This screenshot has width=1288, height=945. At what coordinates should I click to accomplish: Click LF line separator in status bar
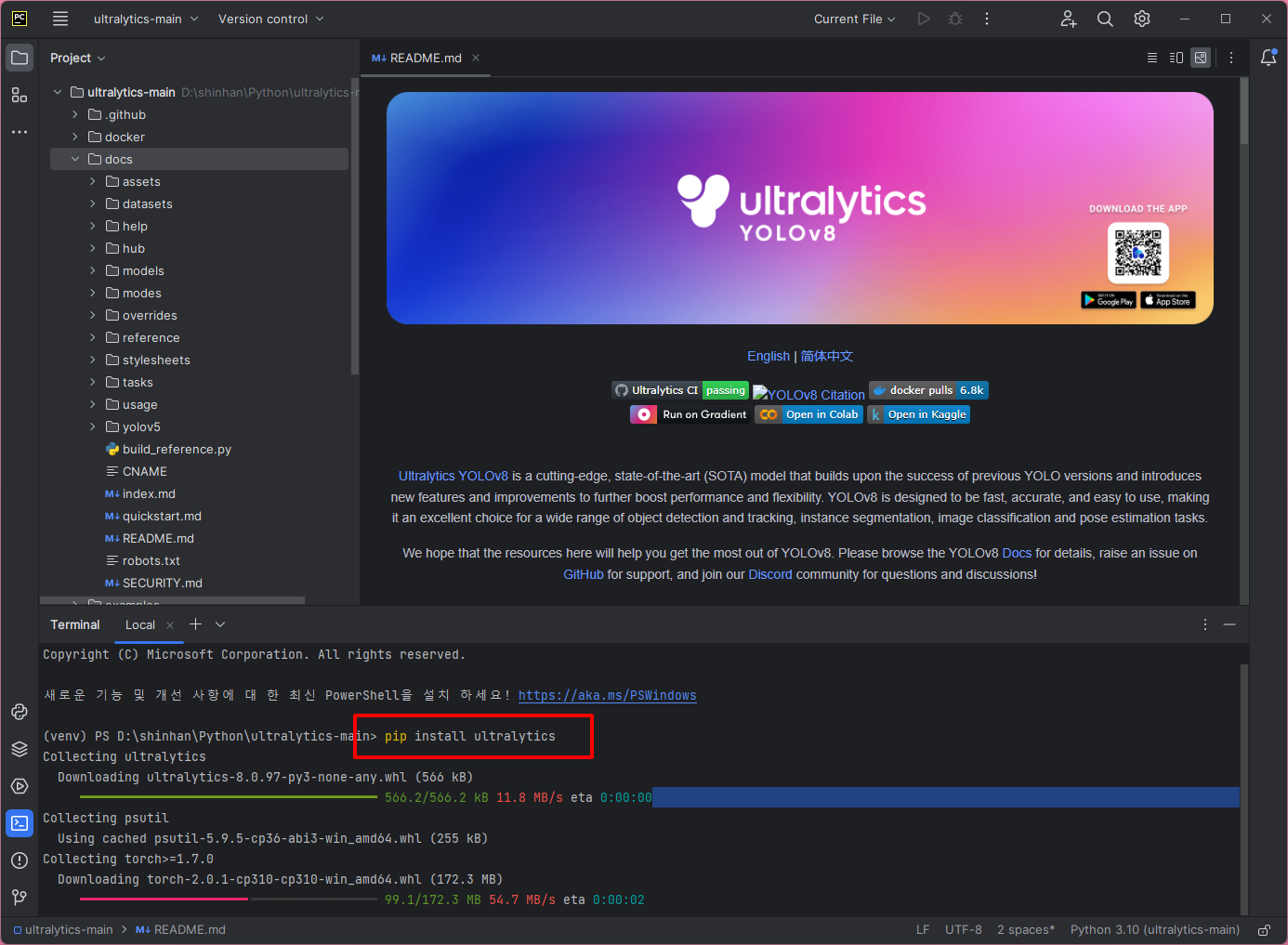pos(923,930)
